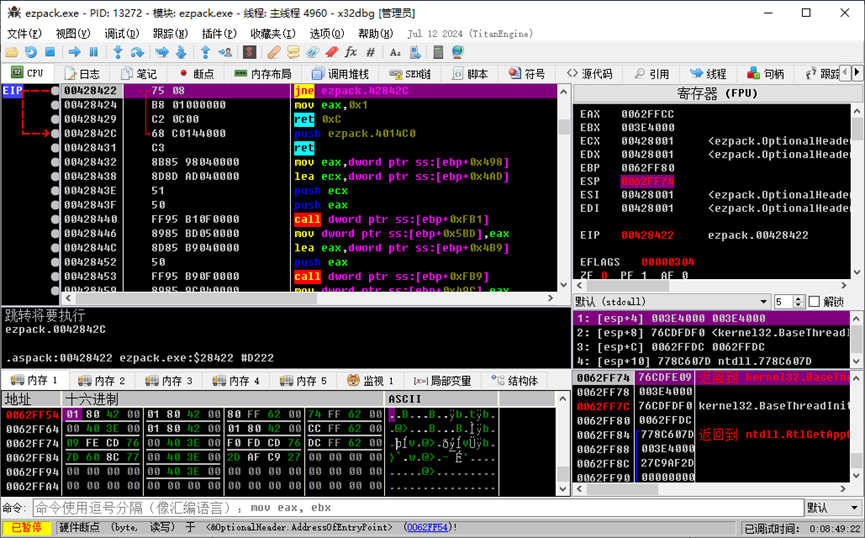Open the patches dialog (bandage icon)
Viewport: 865px width, 538px height.
click(x=274, y=52)
